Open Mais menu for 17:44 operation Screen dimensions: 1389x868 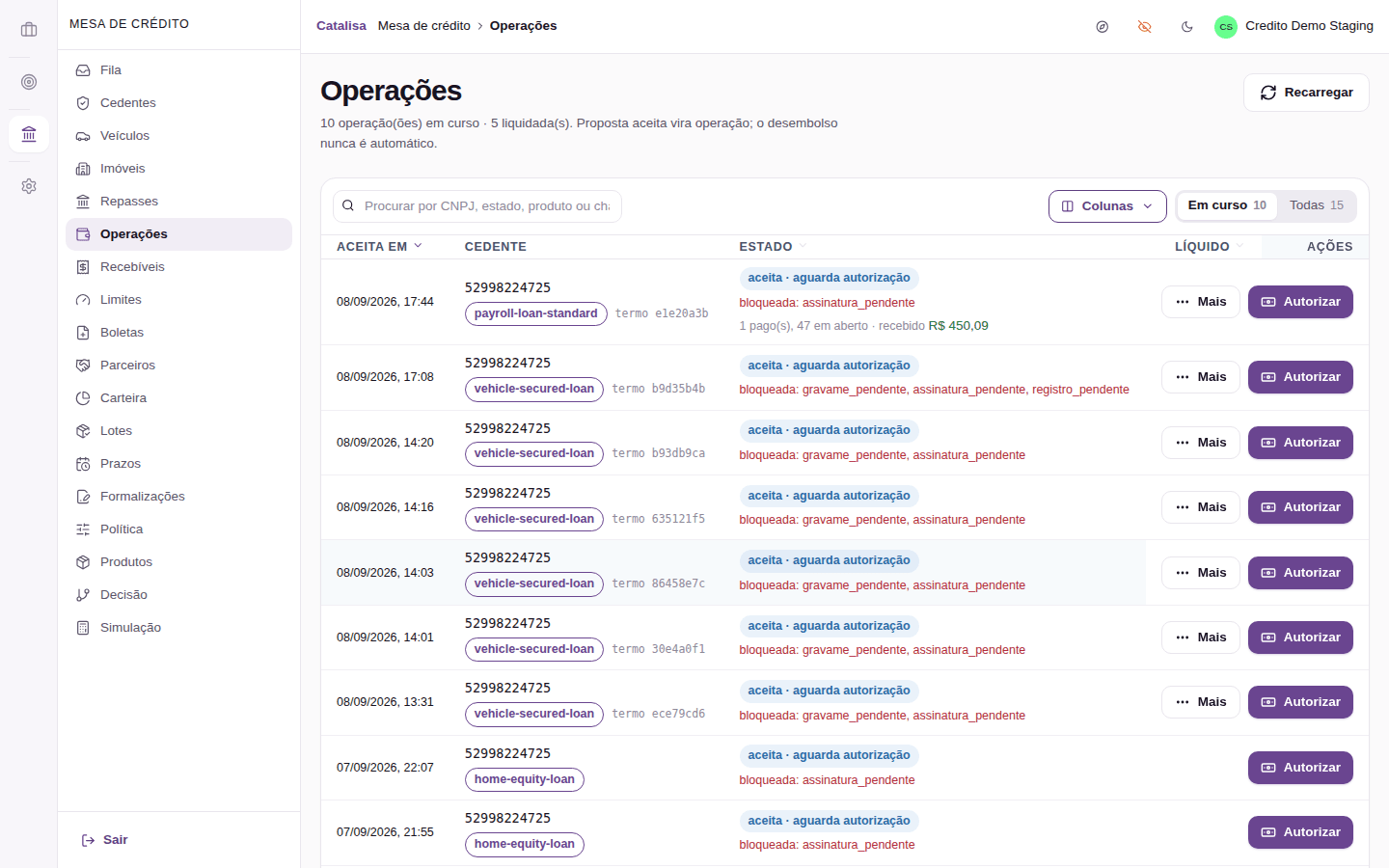[x=1201, y=302]
